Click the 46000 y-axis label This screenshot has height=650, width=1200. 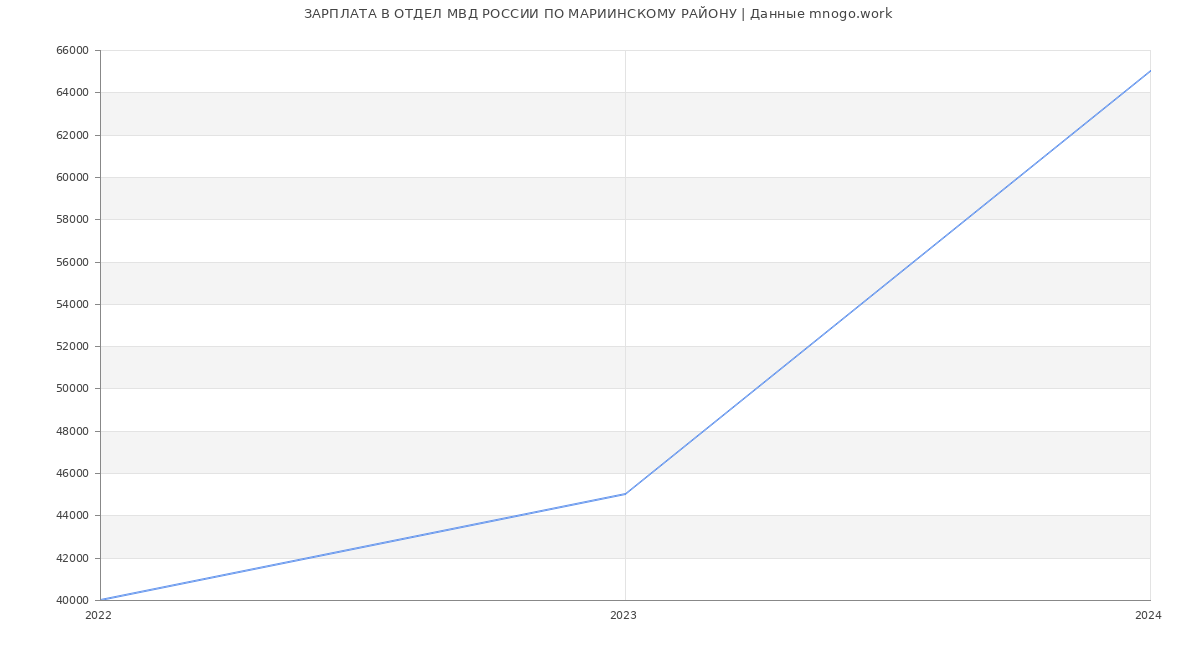pyautogui.click(x=72, y=474)
